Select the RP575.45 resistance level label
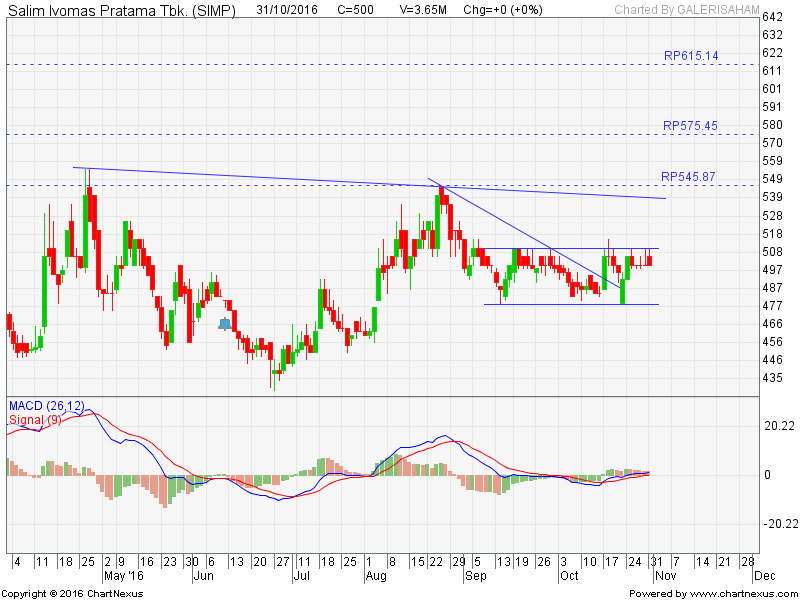This screenshot has height=600, width=800. click(691, 126)
